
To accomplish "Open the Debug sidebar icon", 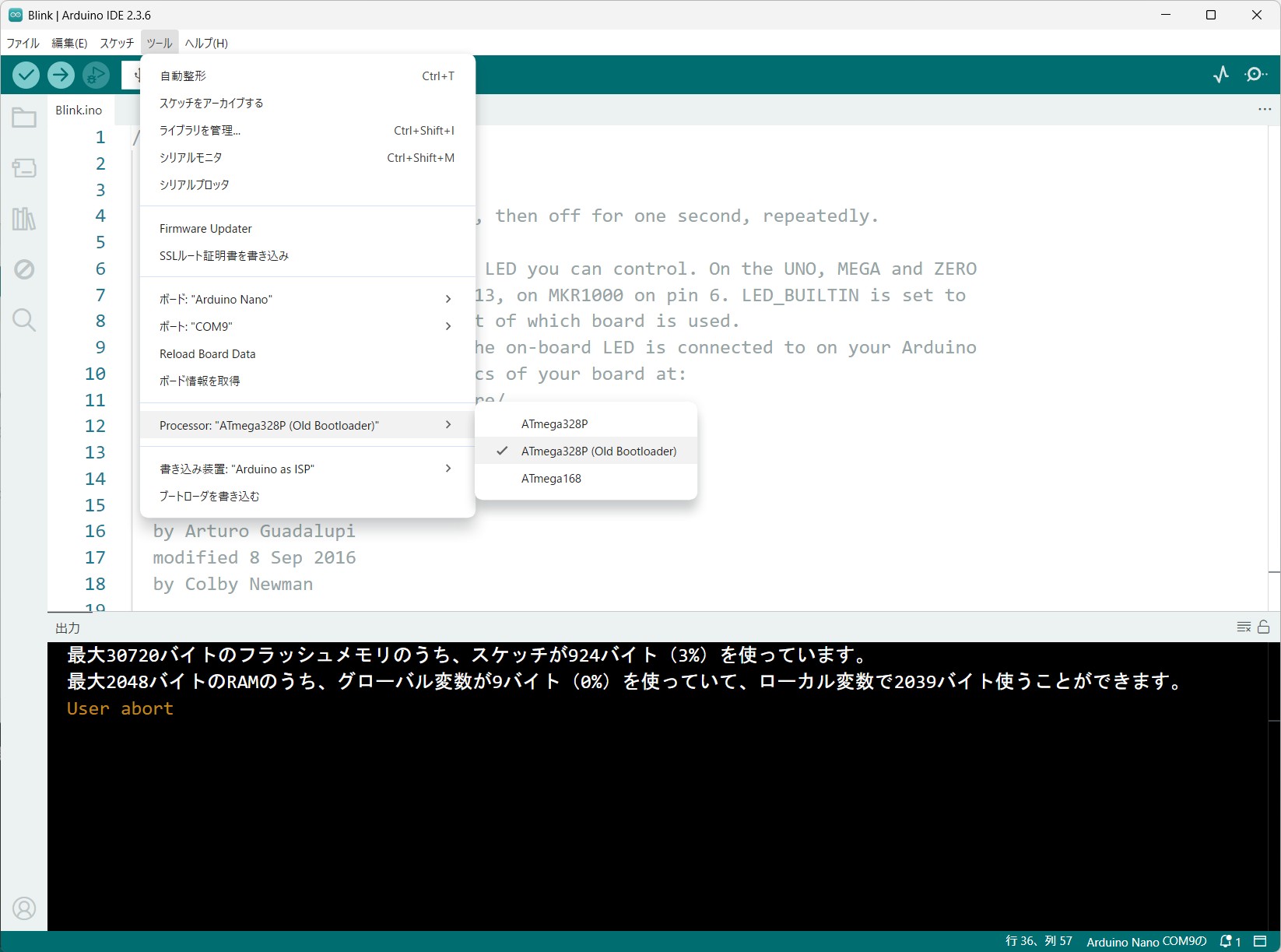I will coord(24,269).
